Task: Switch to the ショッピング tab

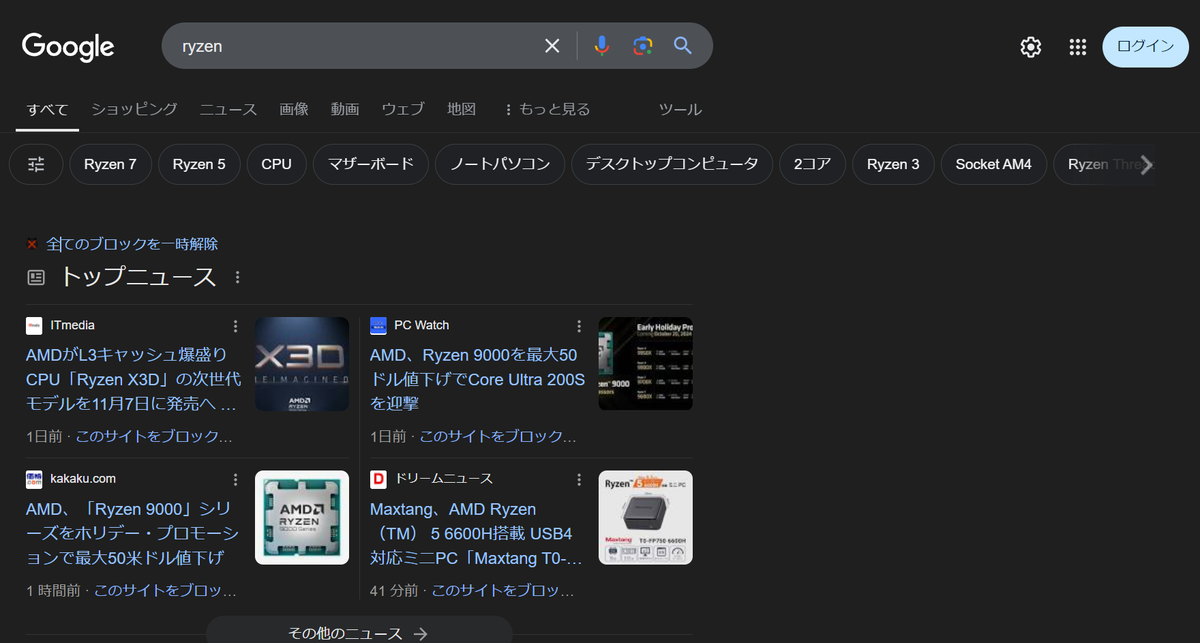Action: tap(134, 109)
